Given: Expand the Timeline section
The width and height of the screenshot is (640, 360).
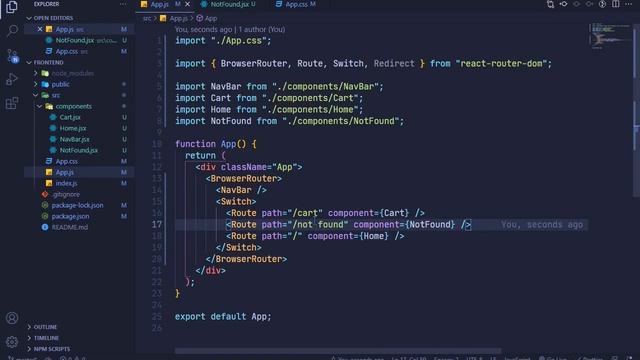Looking at the screenshot, I should pos(46,338).
